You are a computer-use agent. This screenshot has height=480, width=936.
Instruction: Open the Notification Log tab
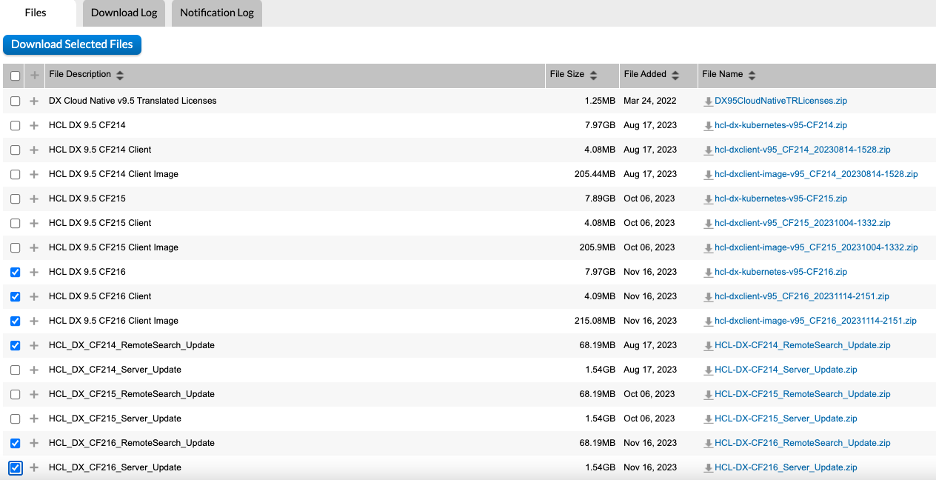click(x=217, y=13)
